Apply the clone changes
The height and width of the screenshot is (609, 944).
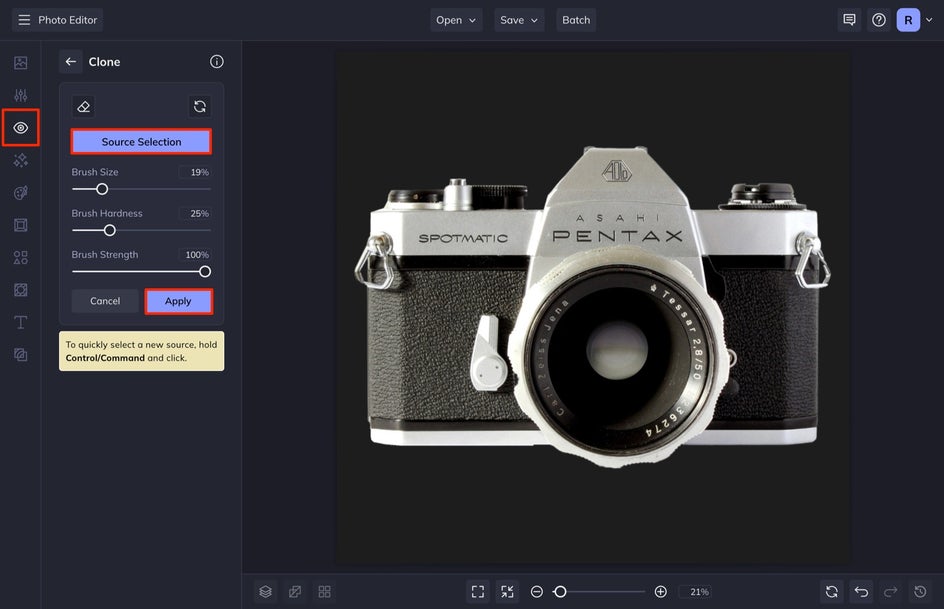pyautogui.click(x=178, y=301)
